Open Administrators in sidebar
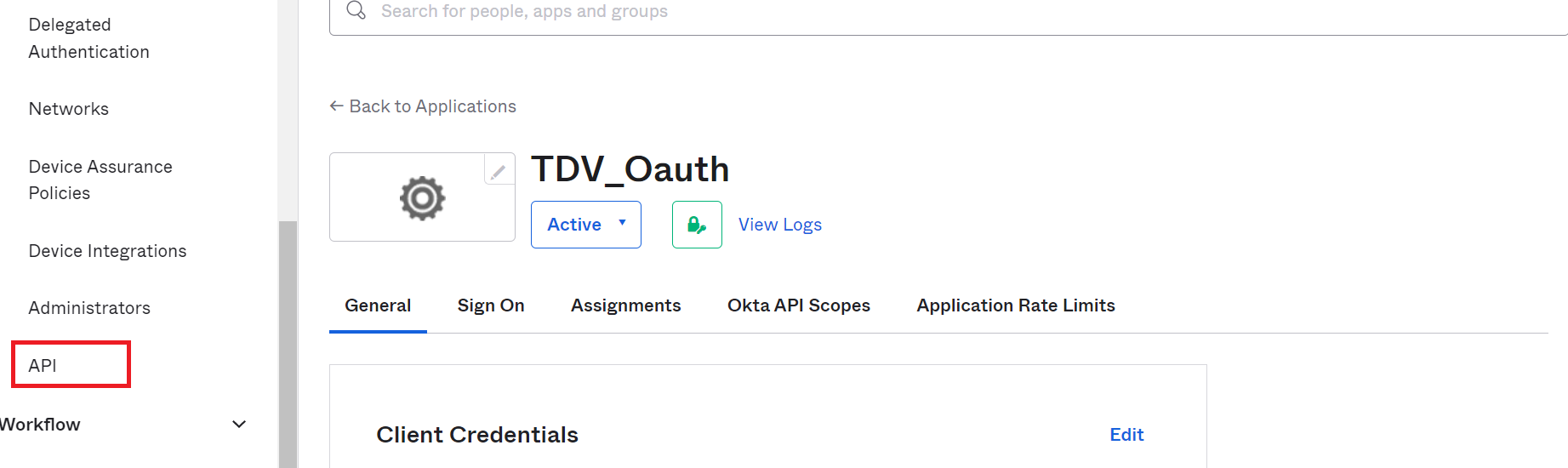The width and height of the screenshot is (1568, 468). pos(89,308)
